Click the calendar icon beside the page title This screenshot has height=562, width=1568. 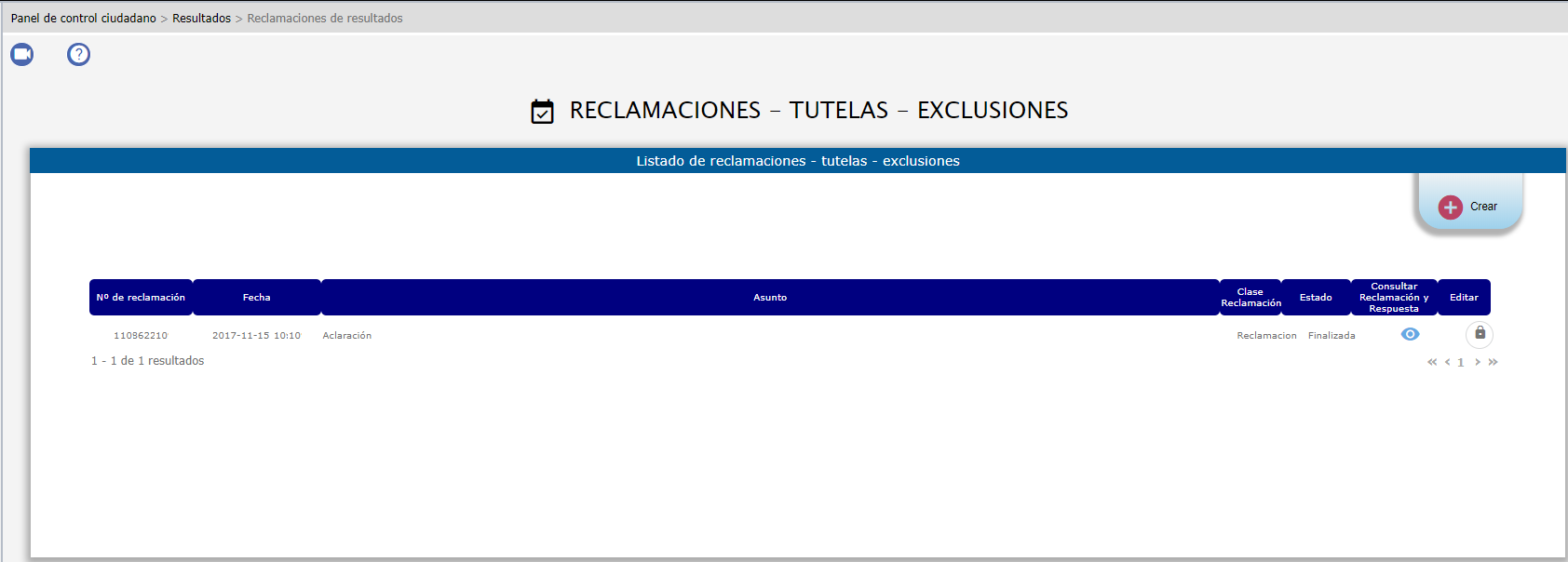pos(542,112)
